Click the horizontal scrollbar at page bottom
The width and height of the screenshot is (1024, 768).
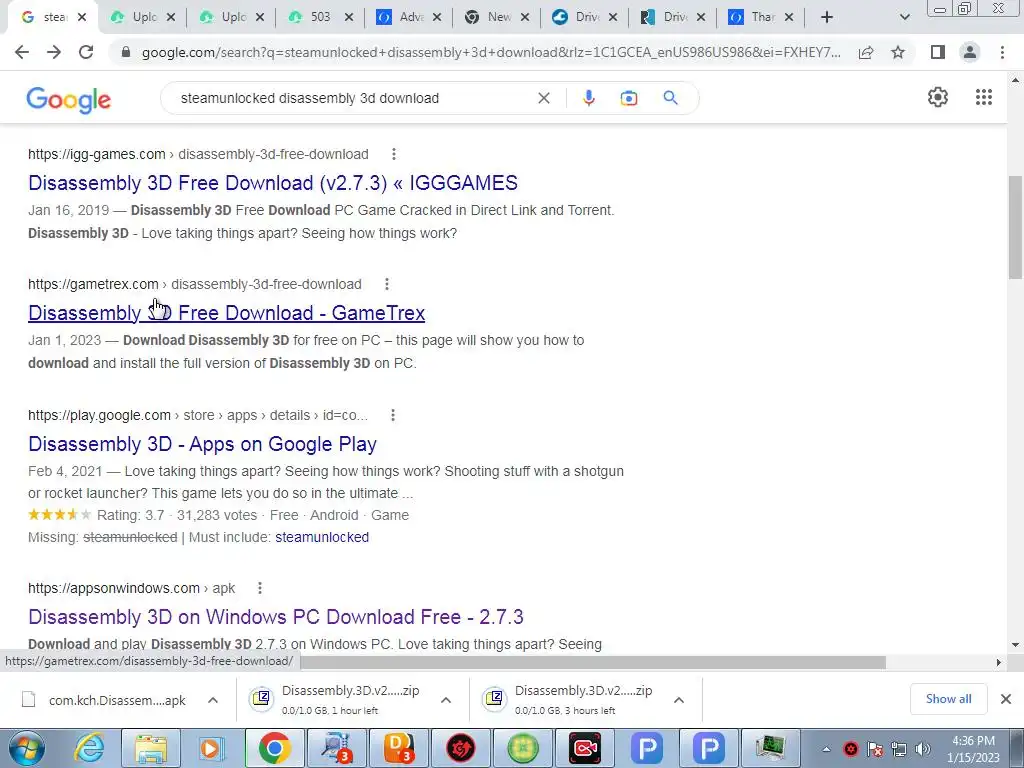coord(593,662)
